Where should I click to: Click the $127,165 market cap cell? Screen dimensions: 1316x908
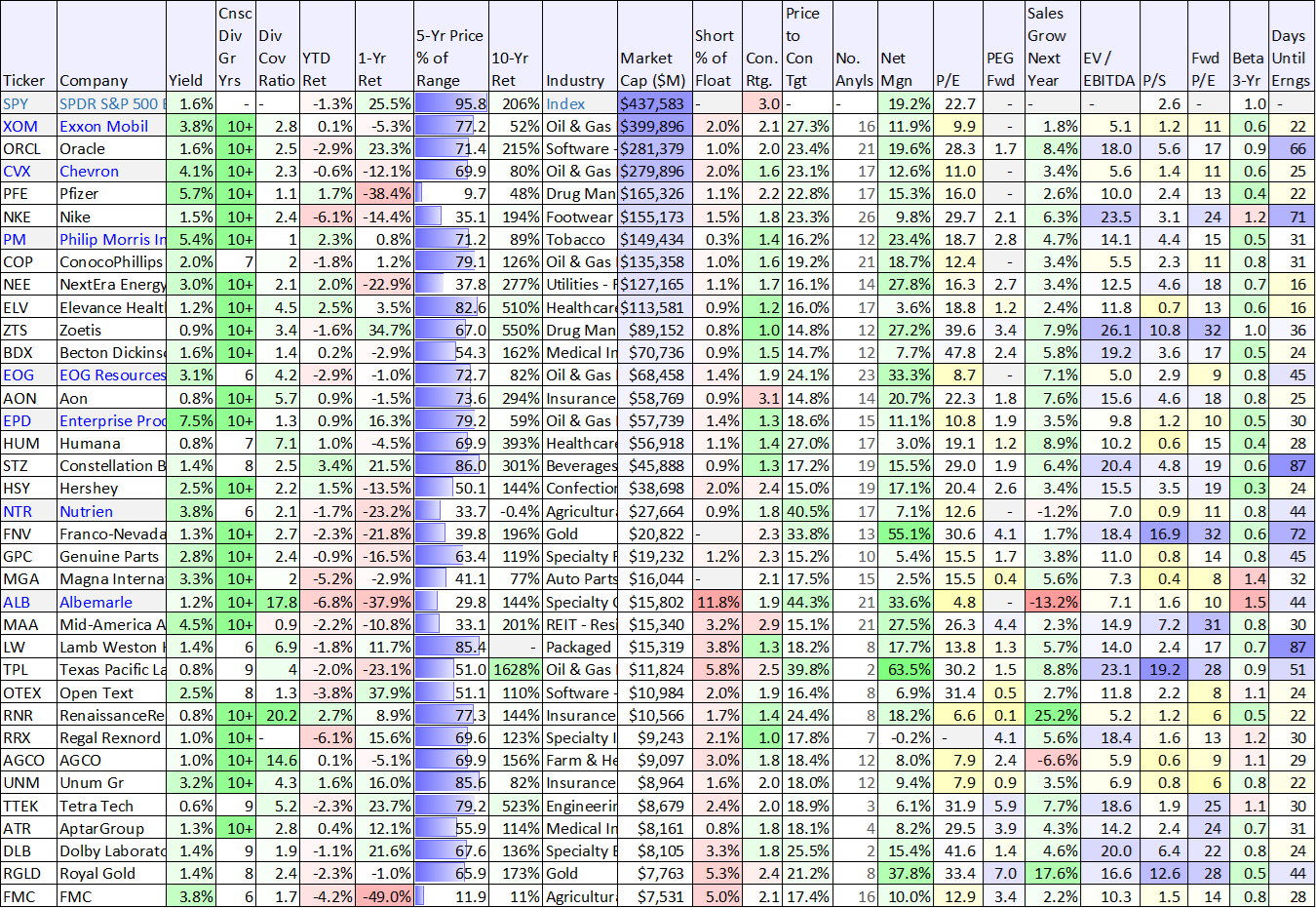(654, 284)
